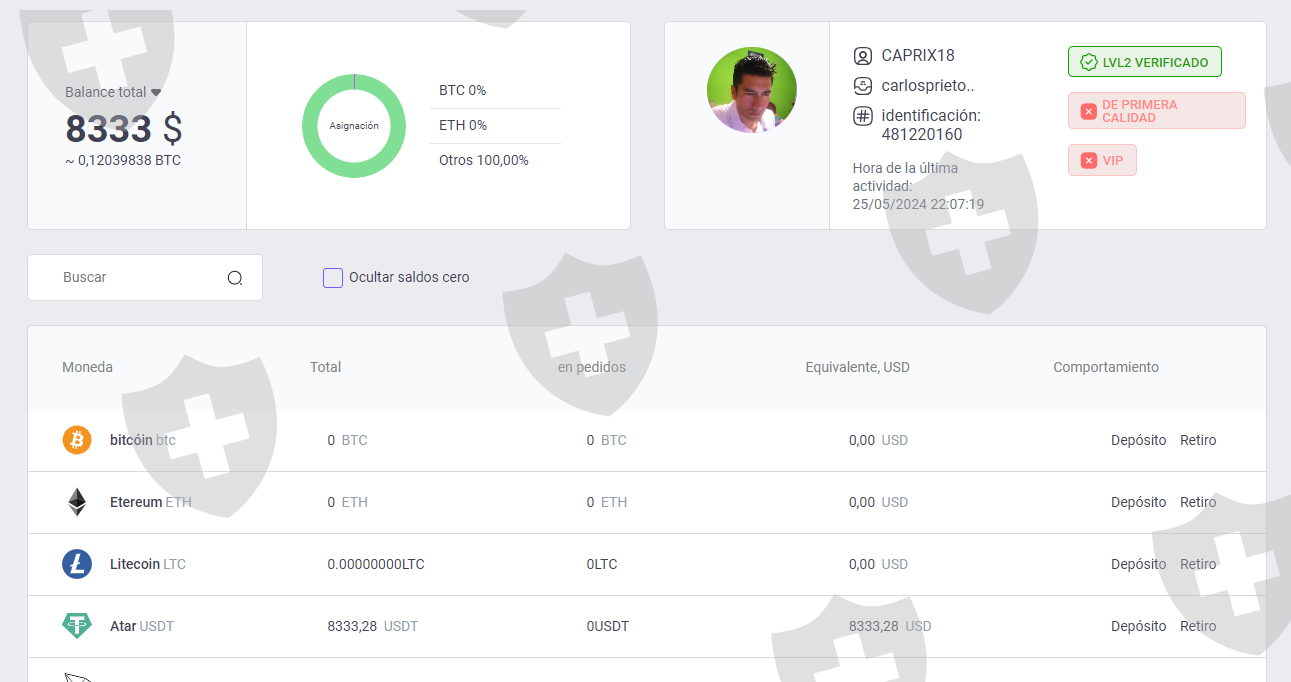The image size is (1291, 682).
Task: Click the username person icon
Action: click(863, 56)
